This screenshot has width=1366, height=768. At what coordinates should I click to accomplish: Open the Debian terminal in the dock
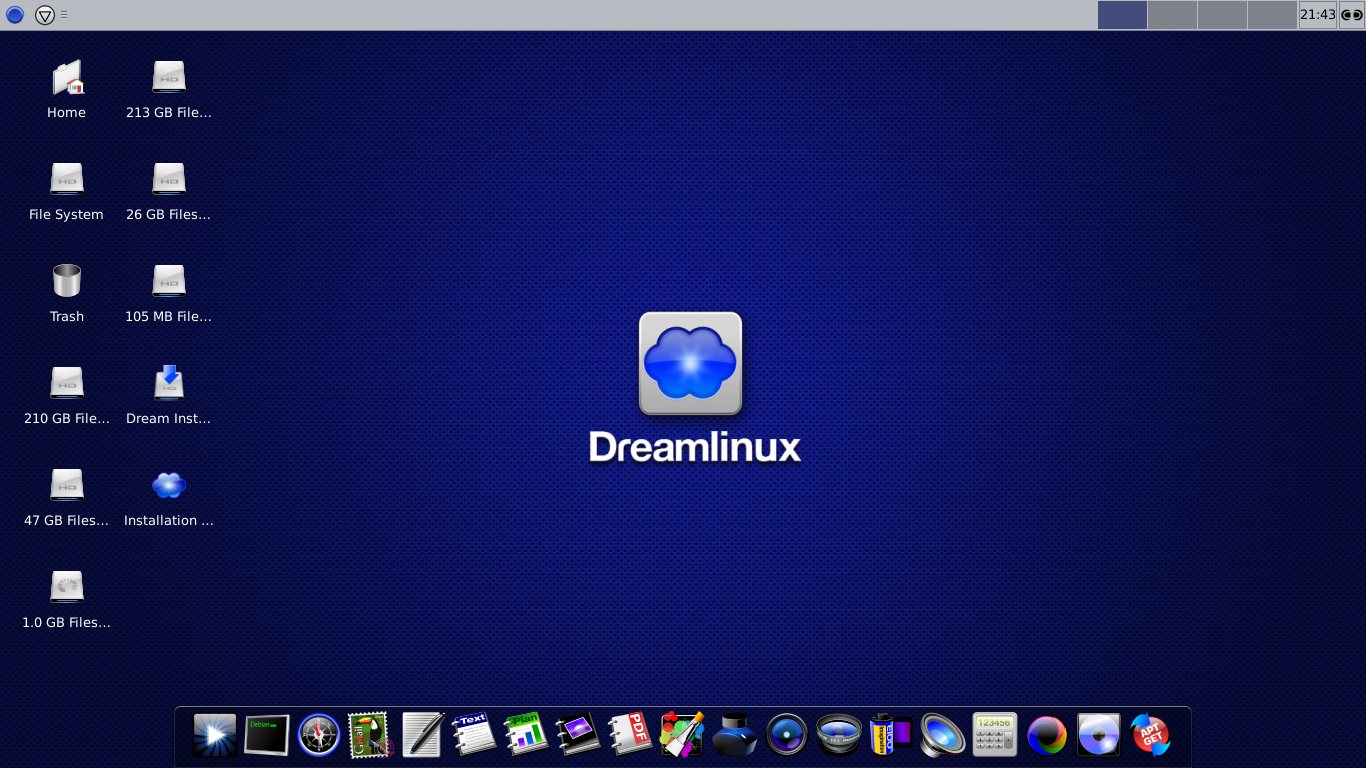(x=267, y=735)
